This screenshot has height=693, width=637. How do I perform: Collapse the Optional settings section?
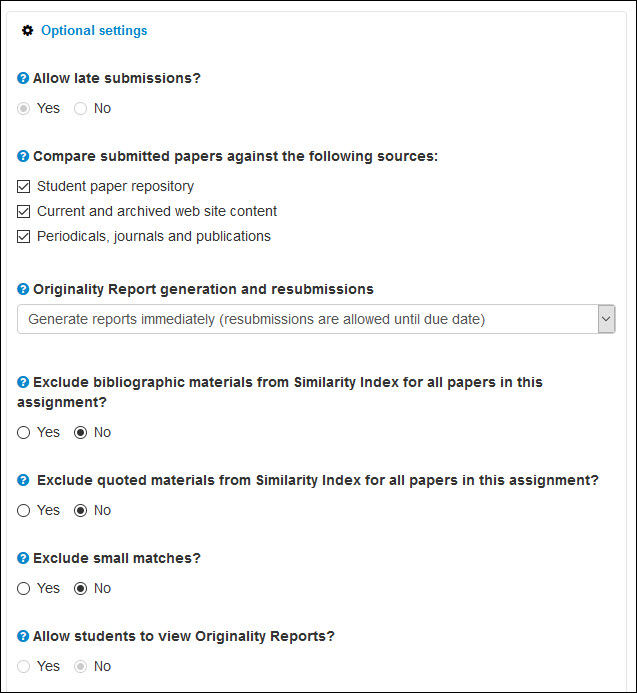click(94, 31)
